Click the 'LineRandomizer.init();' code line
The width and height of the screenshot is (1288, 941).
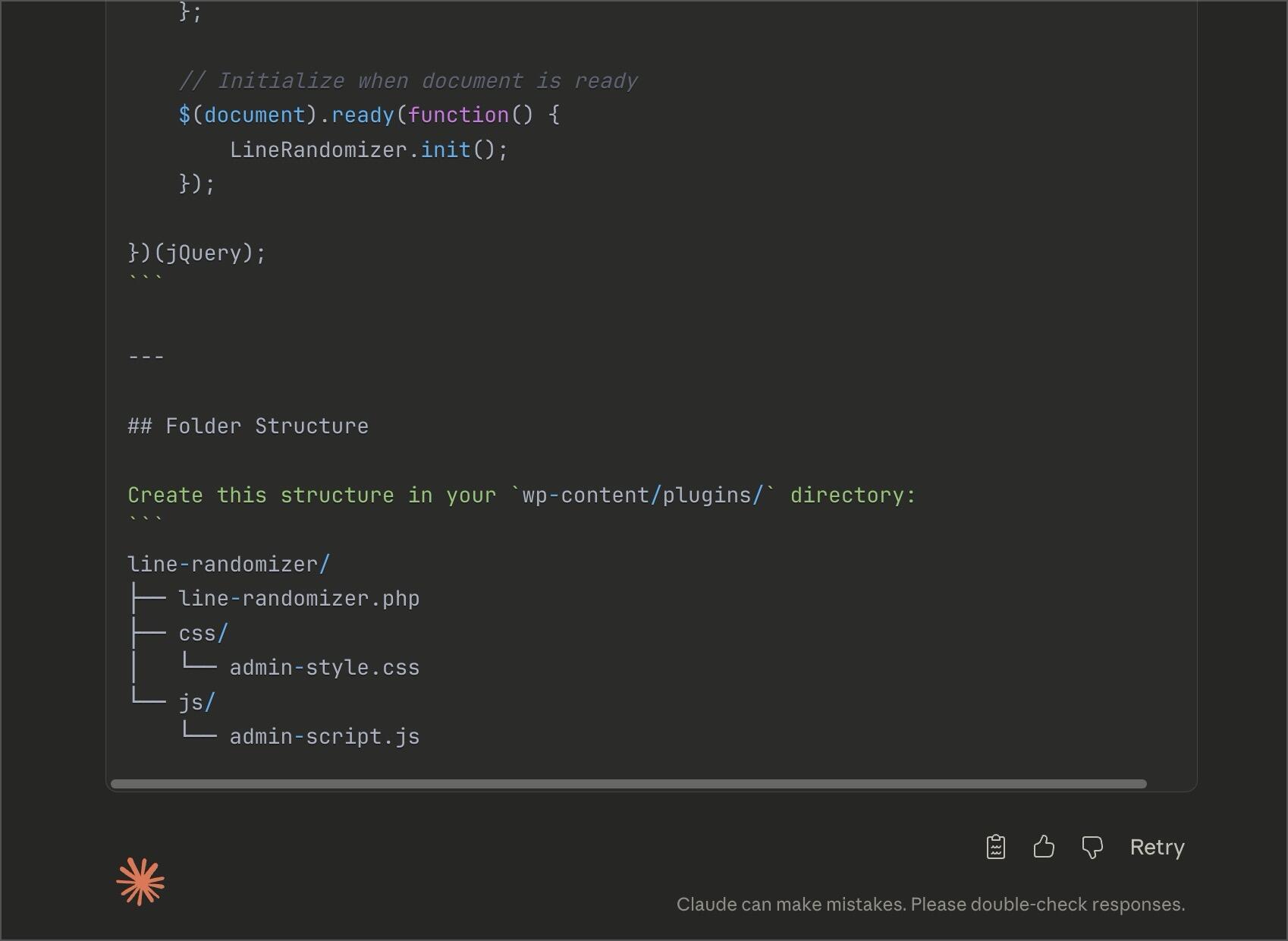(369, 150)
